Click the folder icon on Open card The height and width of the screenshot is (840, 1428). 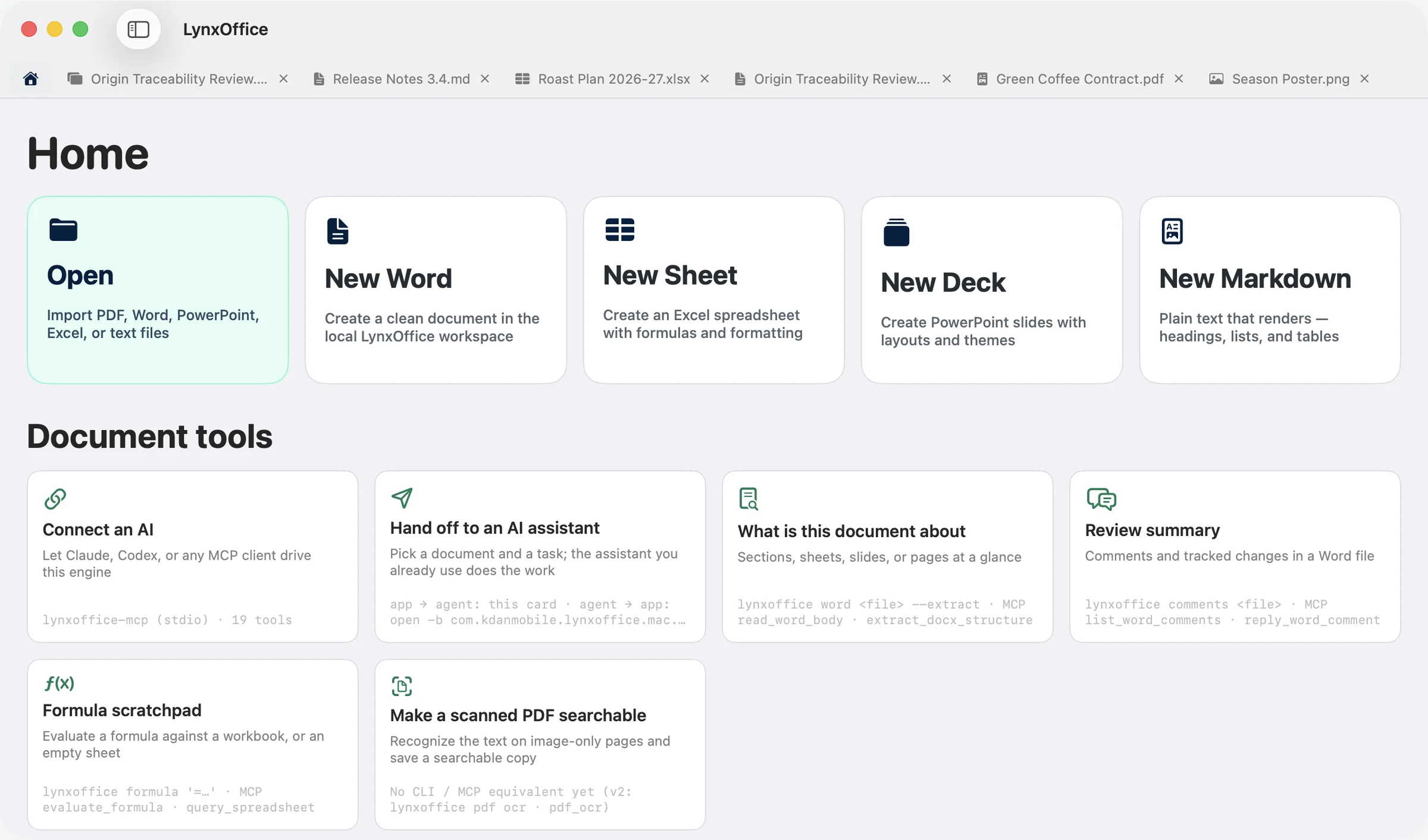63,230
